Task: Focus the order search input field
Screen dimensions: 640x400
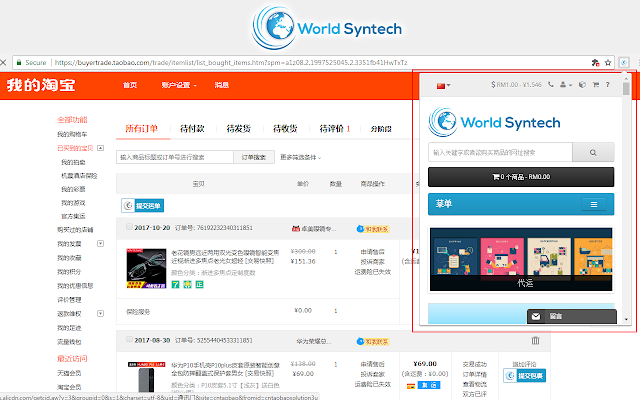Action: (175, 157)
